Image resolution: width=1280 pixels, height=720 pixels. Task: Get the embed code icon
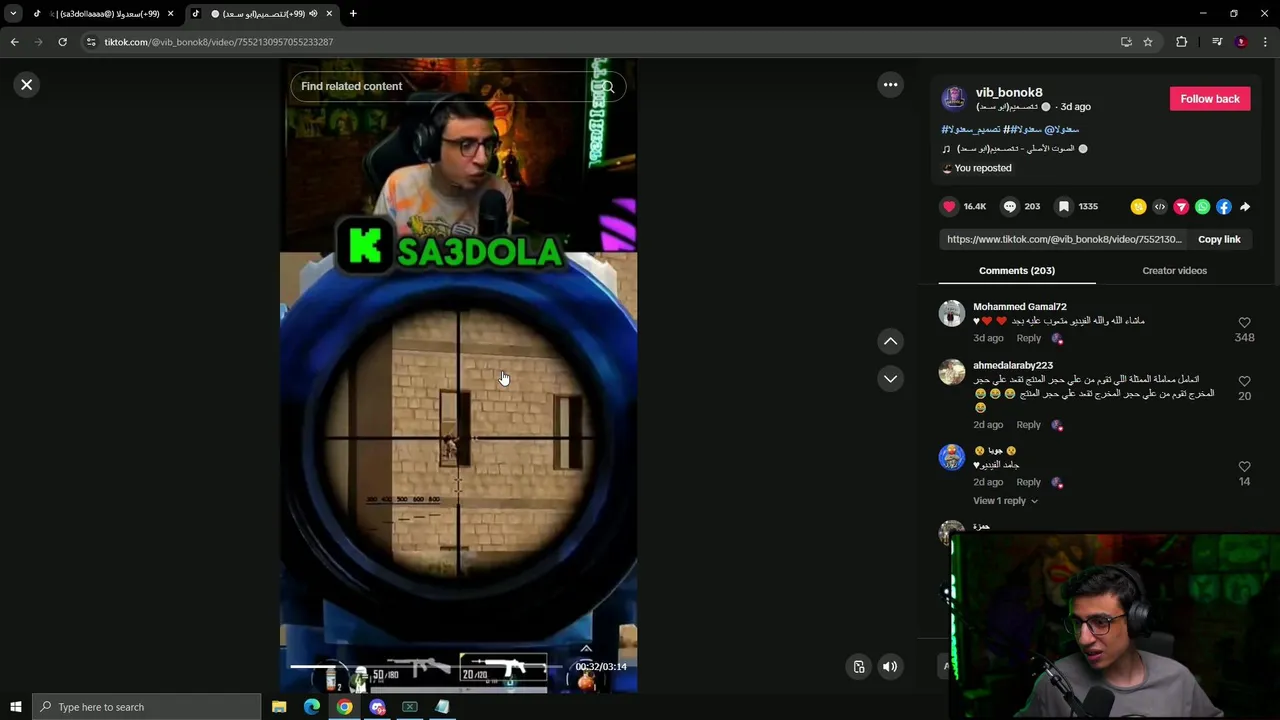pos(1160,207)
